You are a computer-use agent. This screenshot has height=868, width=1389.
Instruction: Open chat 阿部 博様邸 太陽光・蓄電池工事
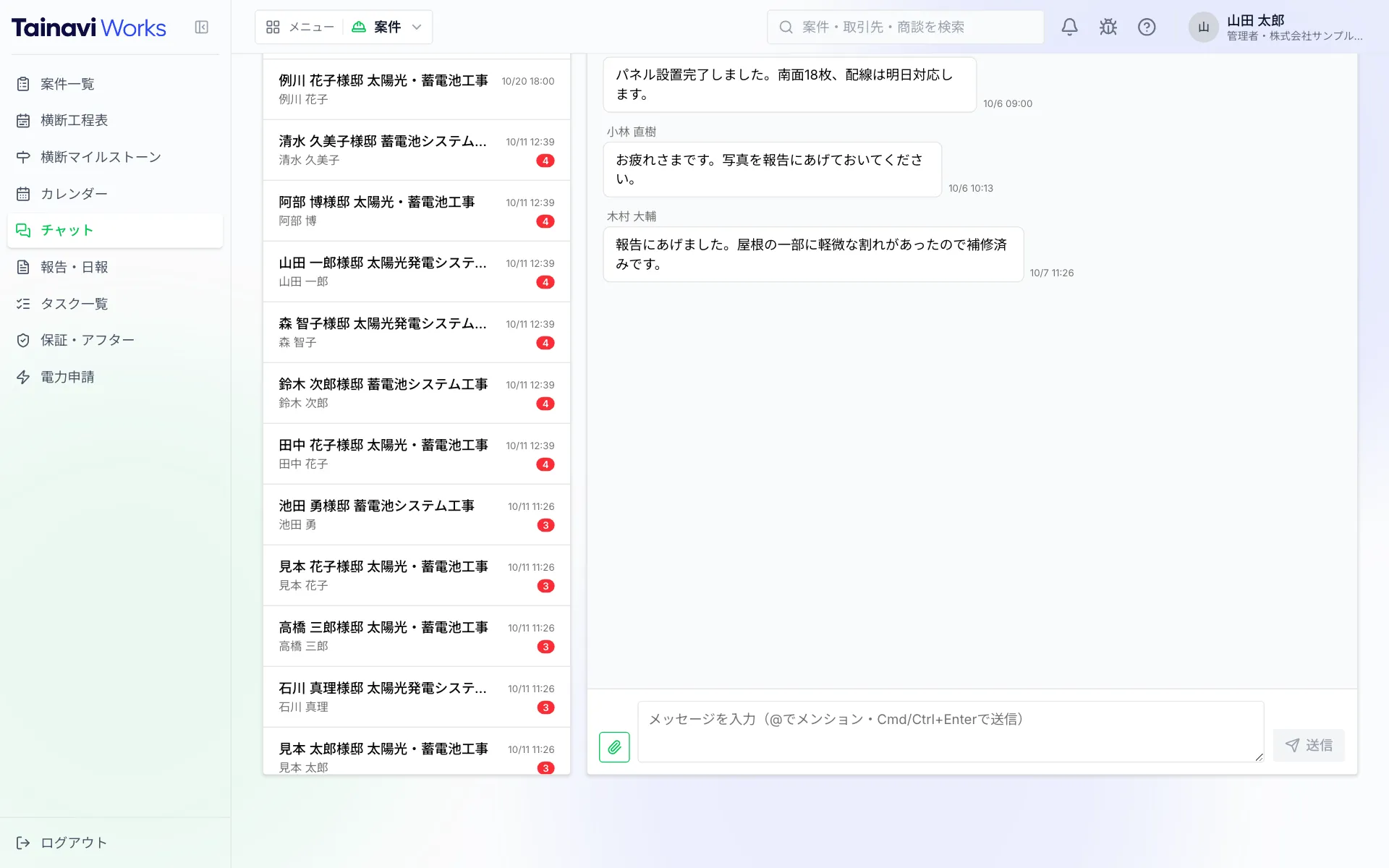(x=417, y=210)
